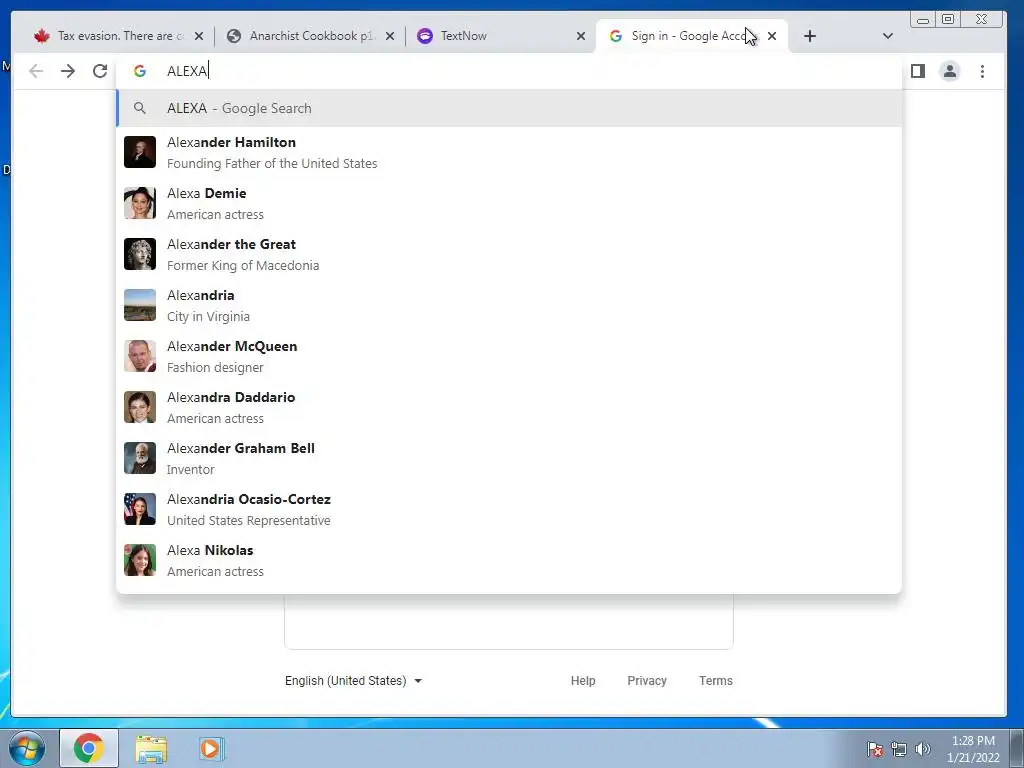The height and width of the screenshot is (768, 1024).
Task: Click the Anarchist Cookbook tab globe favicon
Action: (234, 36)
